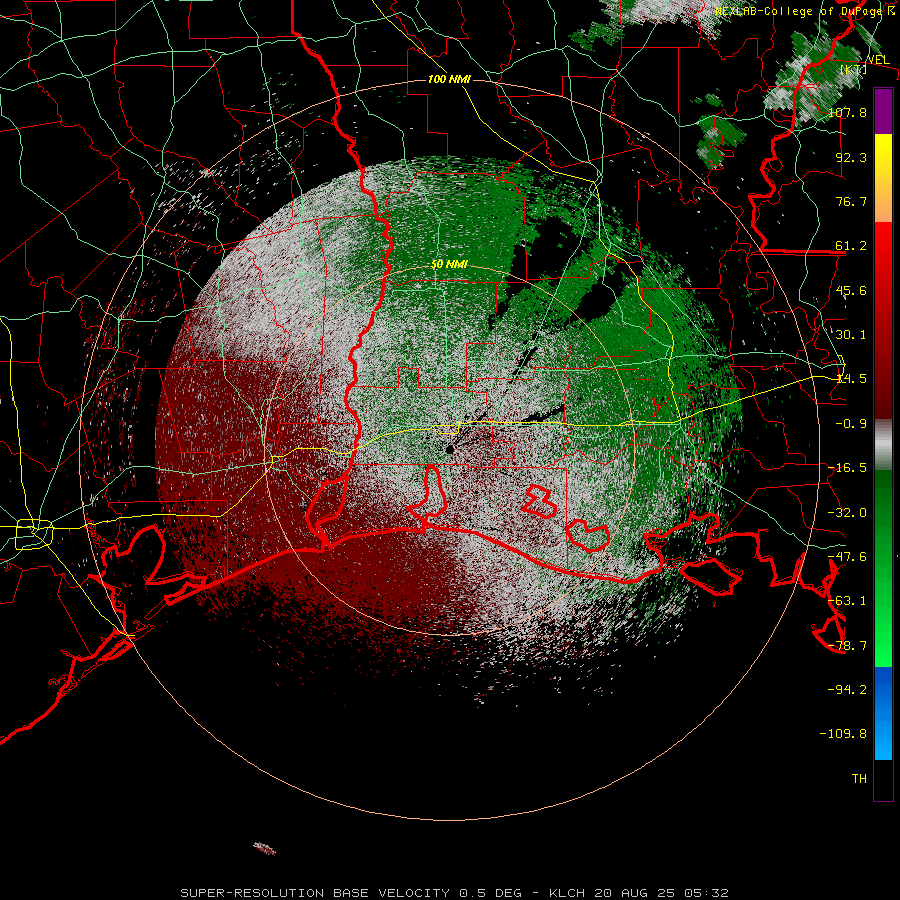
Task: Select the 45.6 scale value
Action: pyautogui.click(x=851, y=290)
